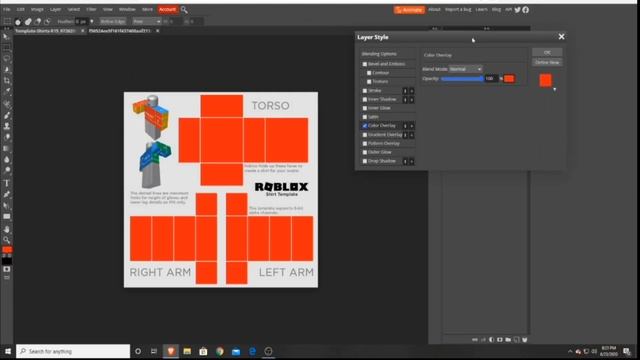Open the Filter menu

pos(91,9)
